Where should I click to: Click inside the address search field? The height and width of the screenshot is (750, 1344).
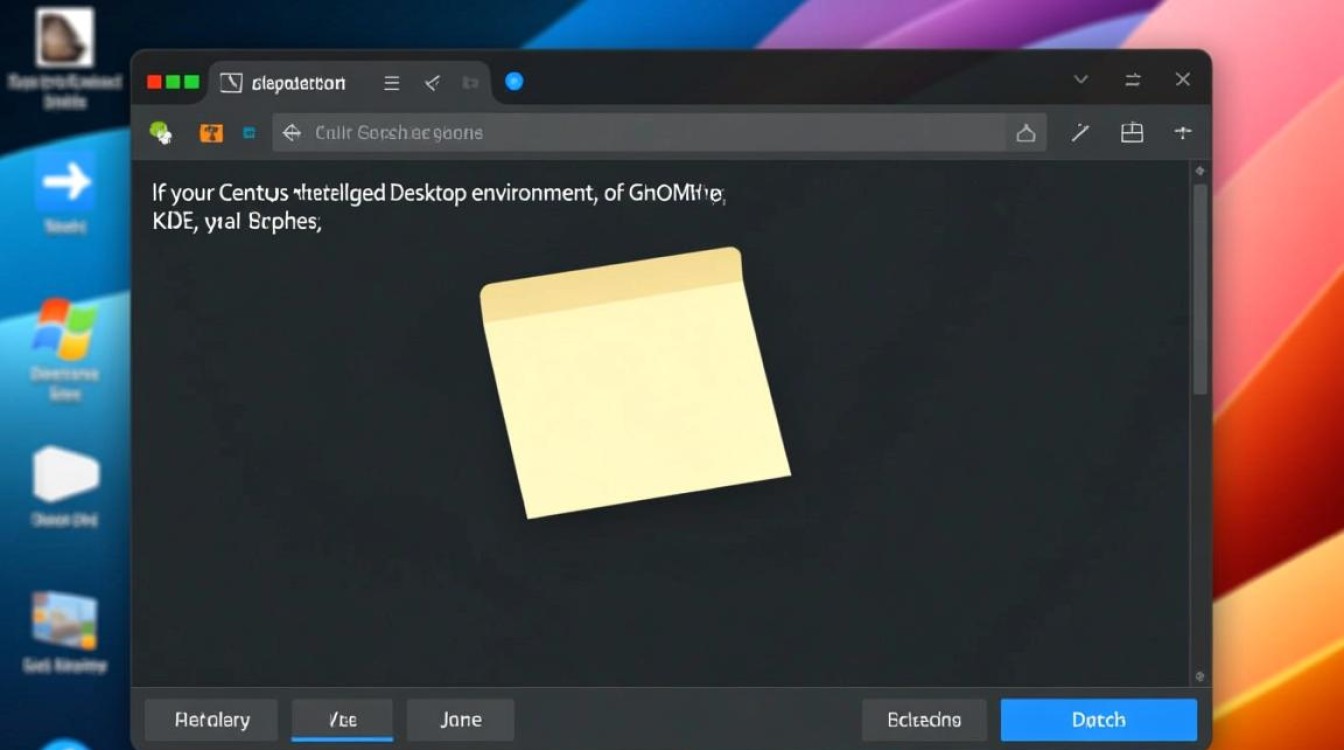[x=640, y=133]
